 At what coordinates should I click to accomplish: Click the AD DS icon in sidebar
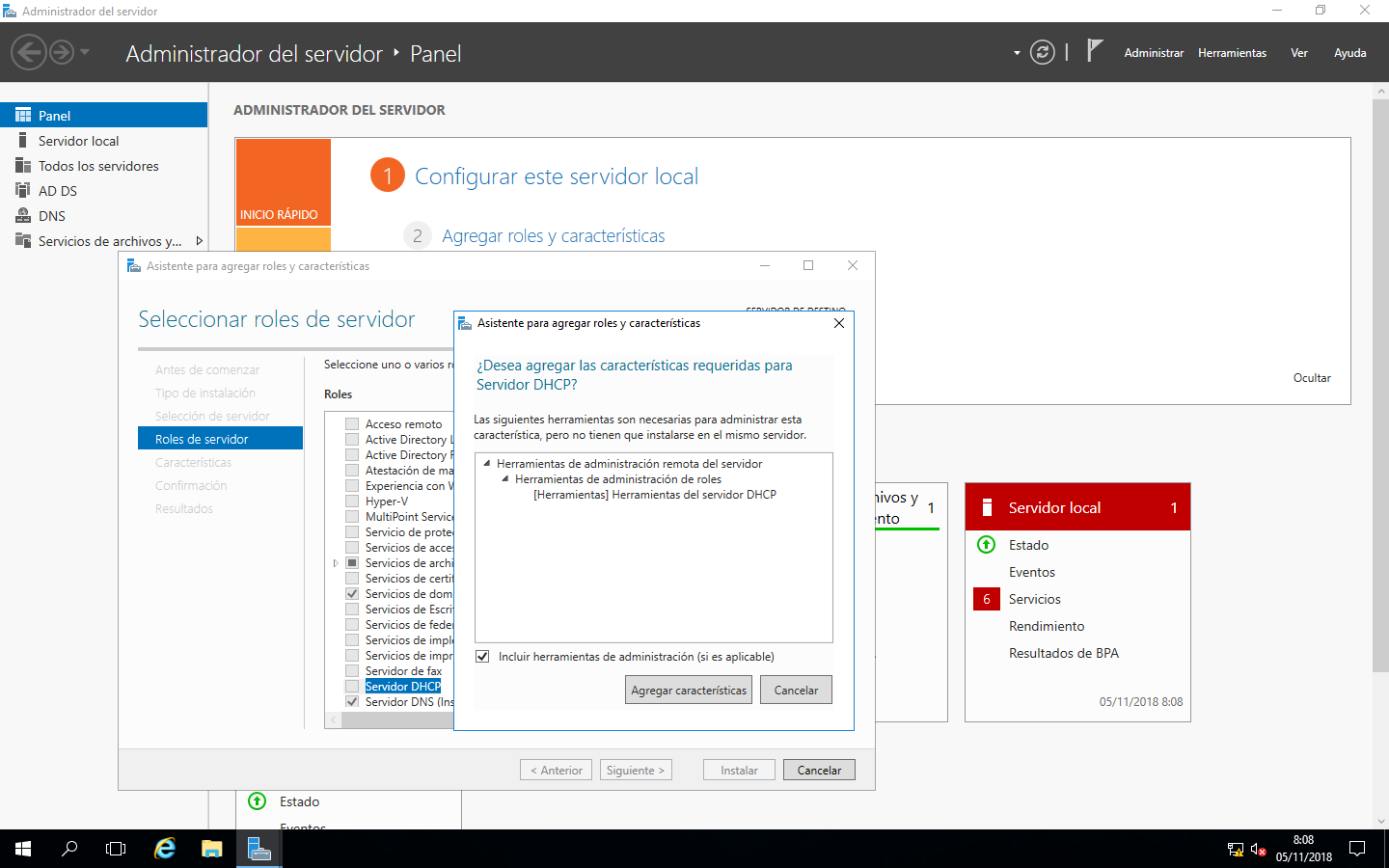click(x=23, y=191)
